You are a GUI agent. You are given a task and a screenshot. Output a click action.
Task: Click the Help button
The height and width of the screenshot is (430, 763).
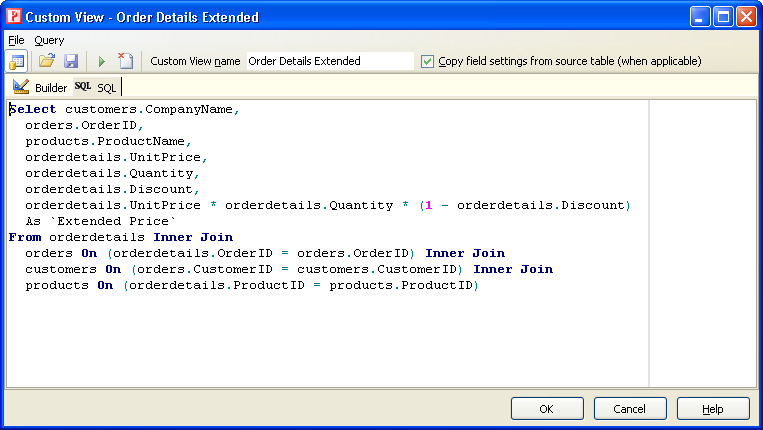713,409
